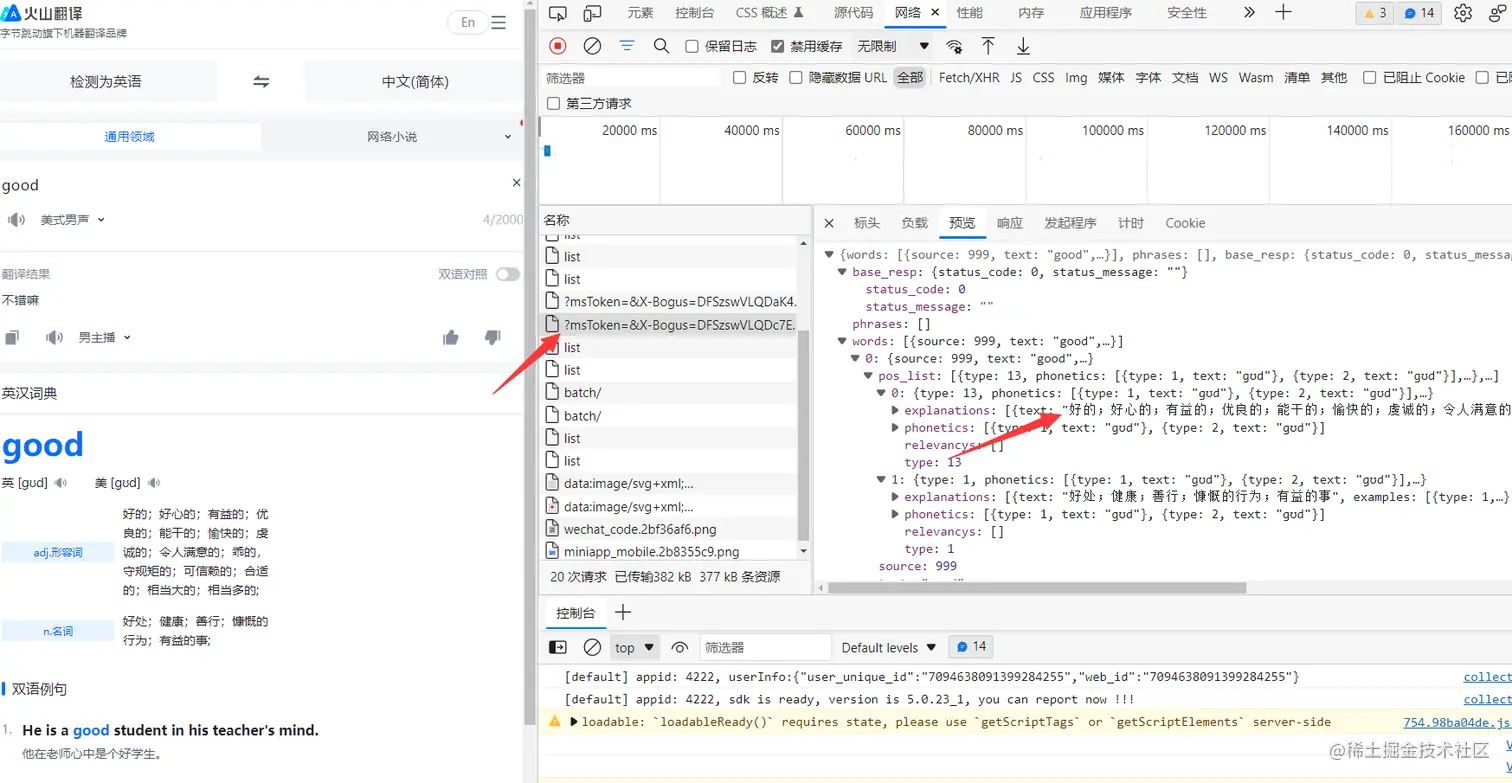Clear the network log
The image size is (1512, 783).
coord(592,46)
